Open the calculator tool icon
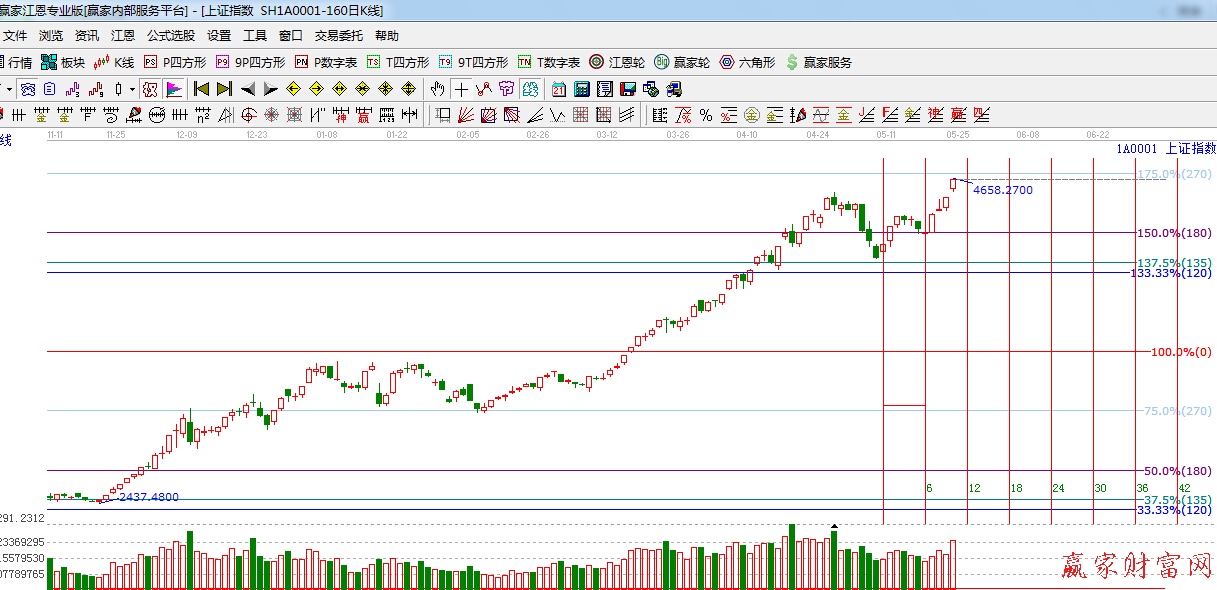 [581, 89]
